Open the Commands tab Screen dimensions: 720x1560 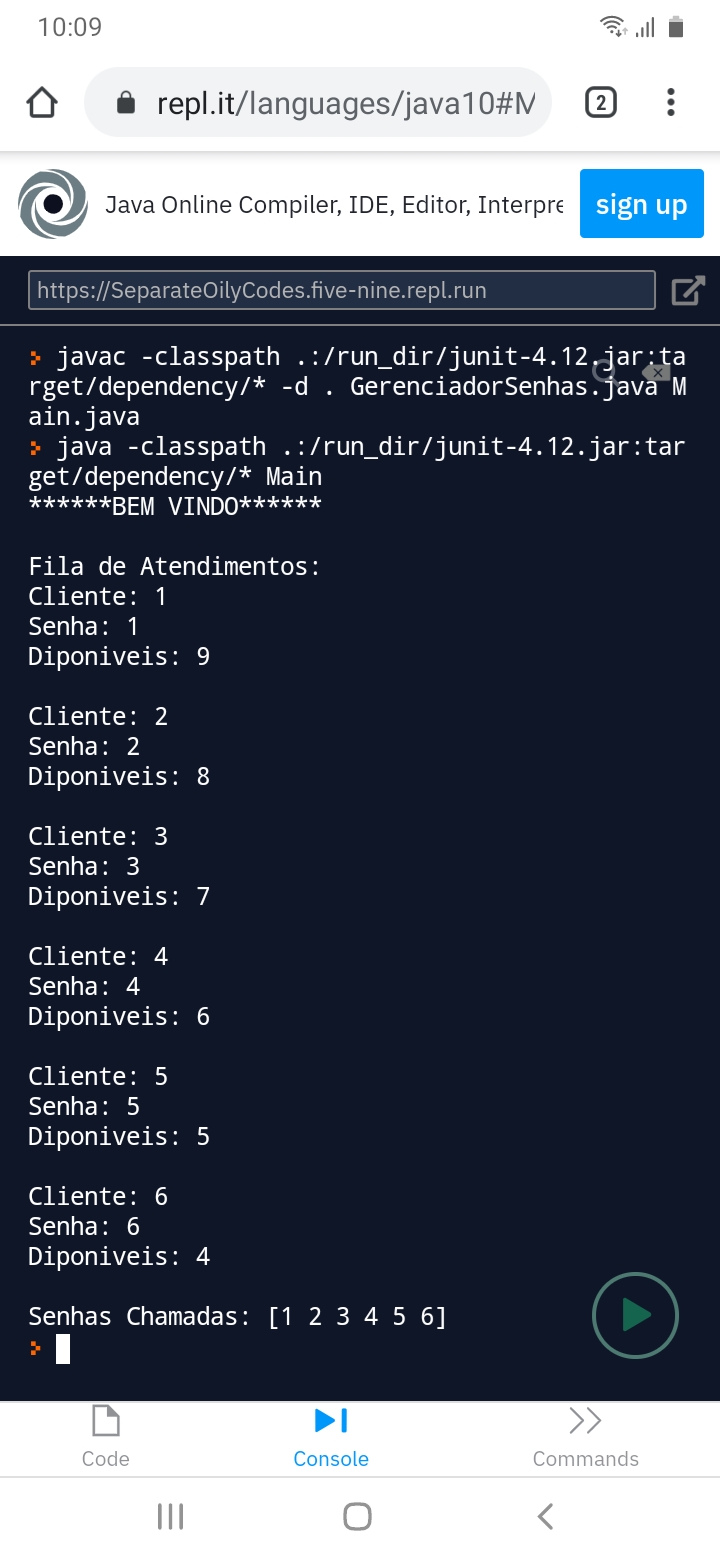click(585, 1437)
